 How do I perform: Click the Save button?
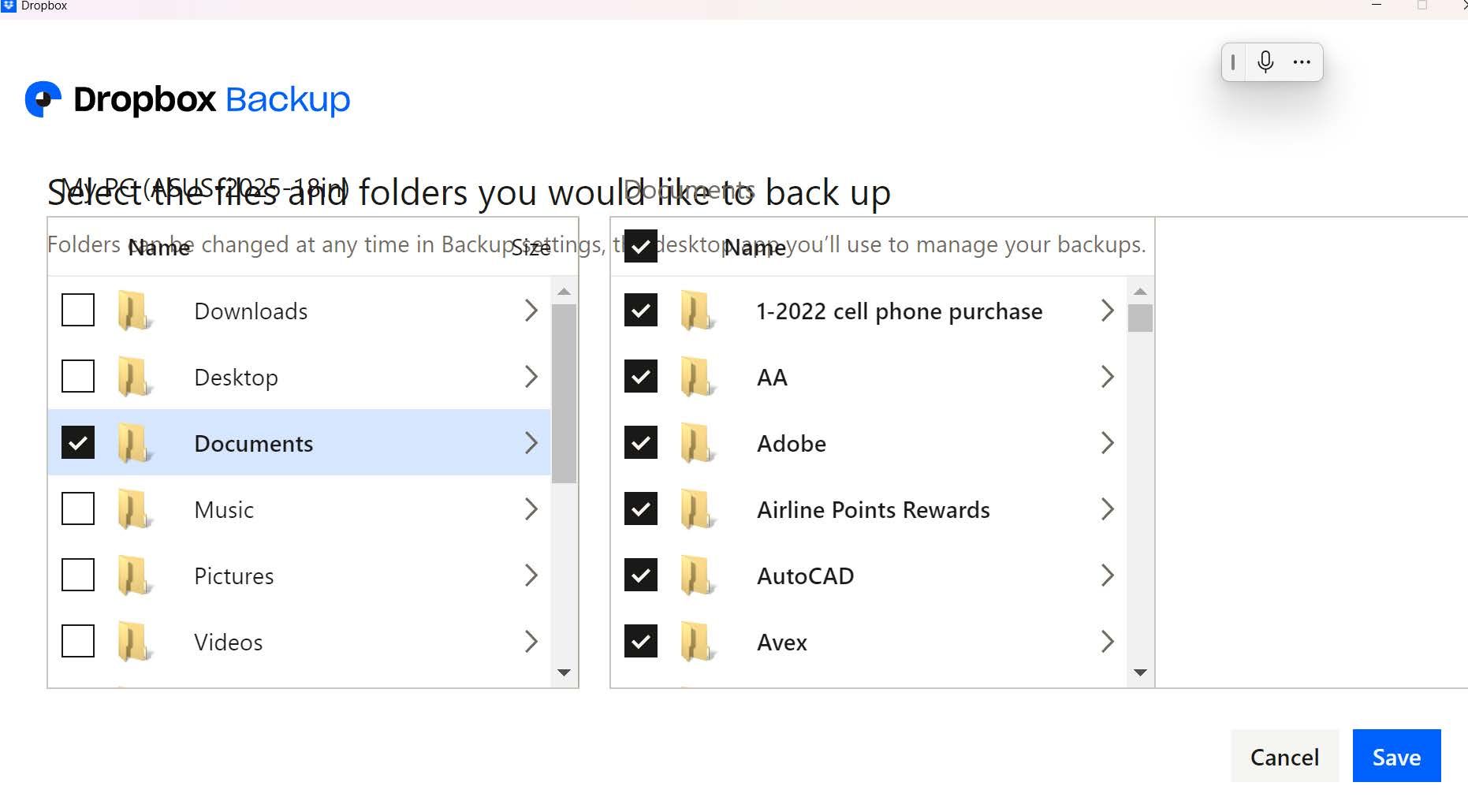point(1395,756)
